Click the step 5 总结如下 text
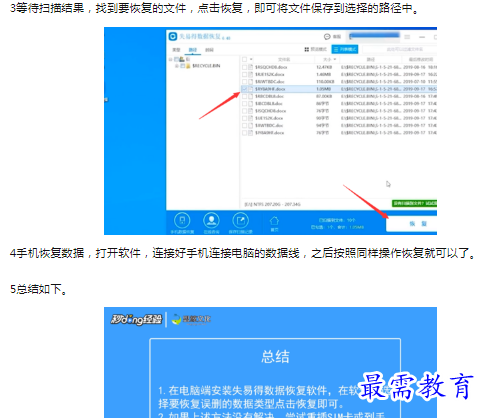Viewport: 482px width, 418px height. pyautogui.click(x=39, y=289)
